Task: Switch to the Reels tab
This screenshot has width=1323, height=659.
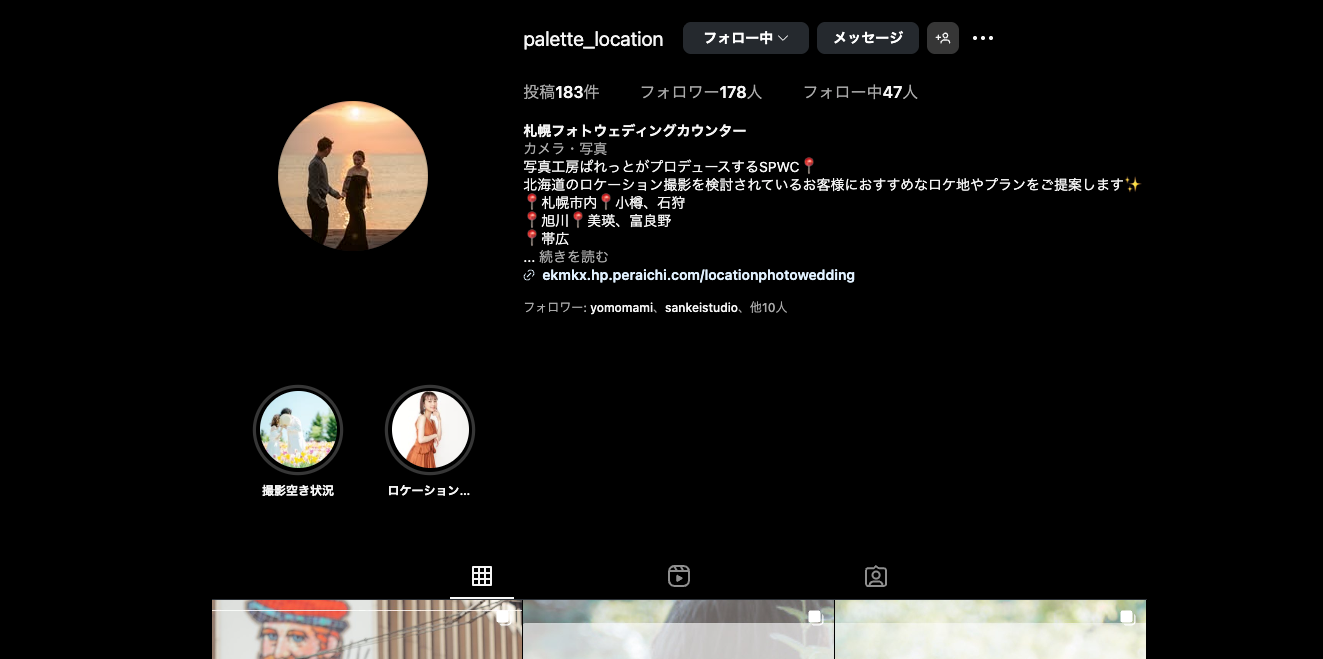Action: tap(679, 576)
